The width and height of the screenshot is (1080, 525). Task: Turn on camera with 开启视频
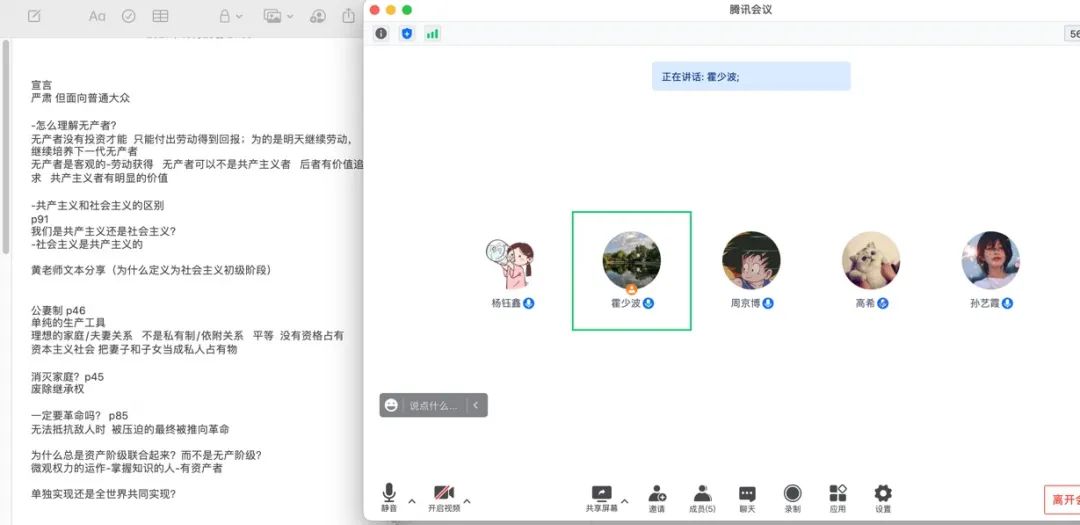pyautogui.click(x=444, y=497)
